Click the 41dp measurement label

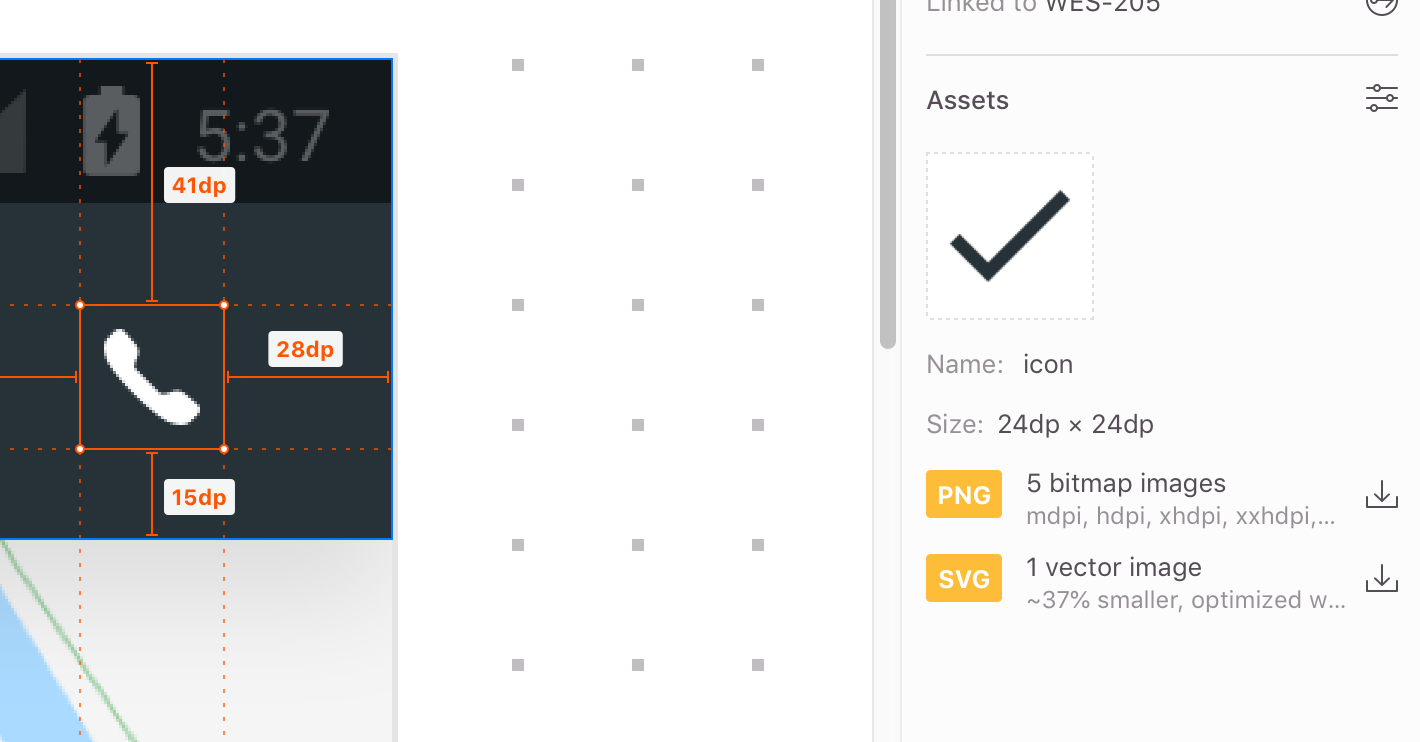click(x=198, y=184)
